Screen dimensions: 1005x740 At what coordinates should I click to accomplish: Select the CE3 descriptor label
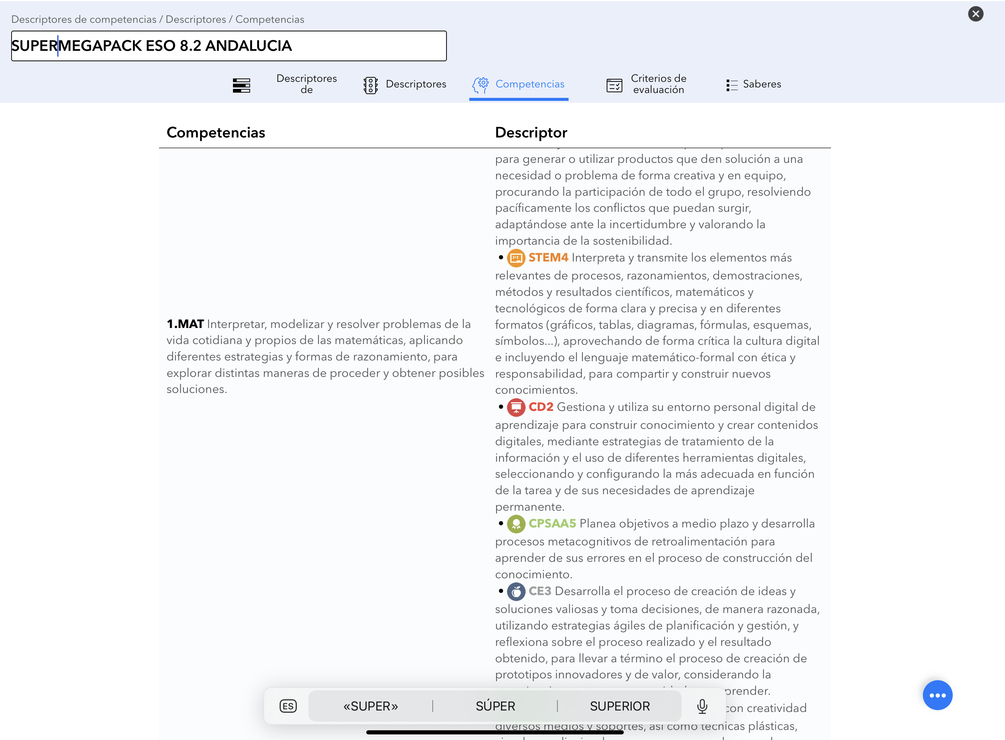[x=540, y=591]
